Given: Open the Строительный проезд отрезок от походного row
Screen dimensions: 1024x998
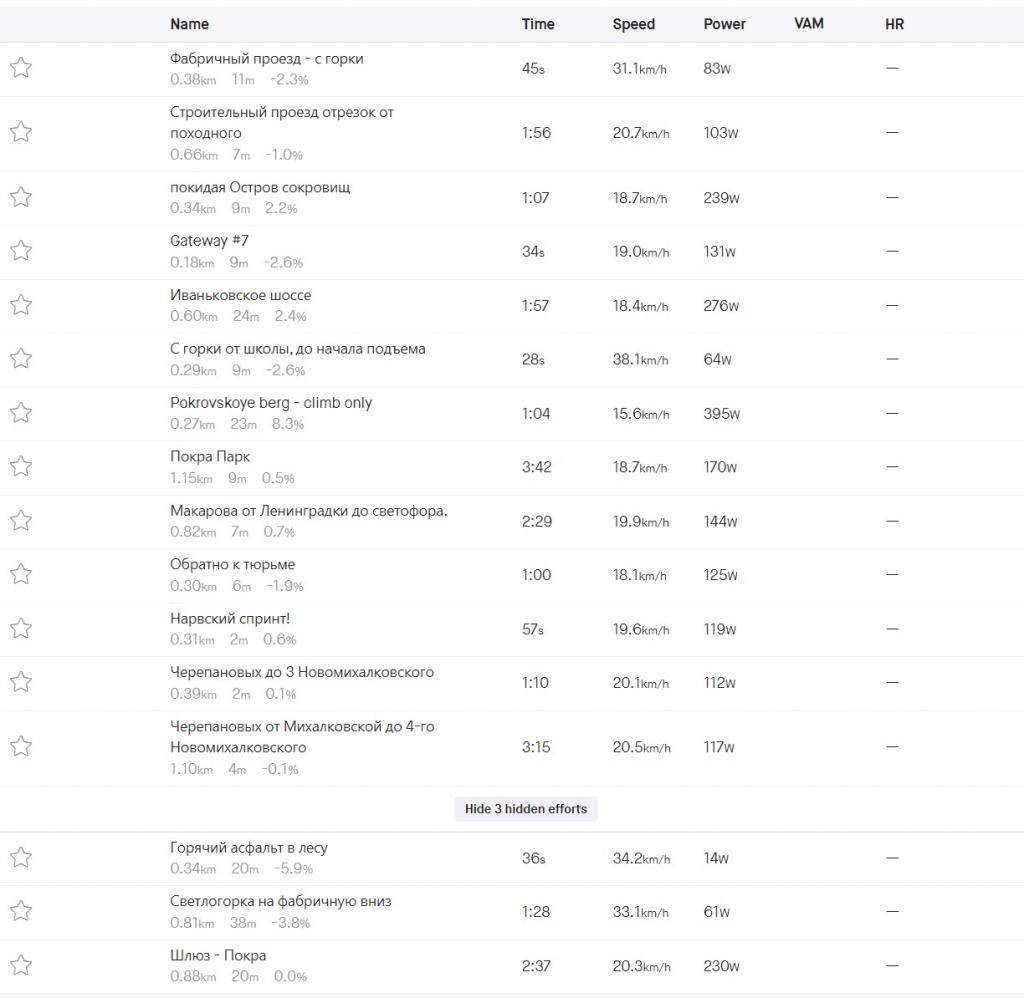Looking at the screenshot, I should pyautogui.click(x=512, y=134).
